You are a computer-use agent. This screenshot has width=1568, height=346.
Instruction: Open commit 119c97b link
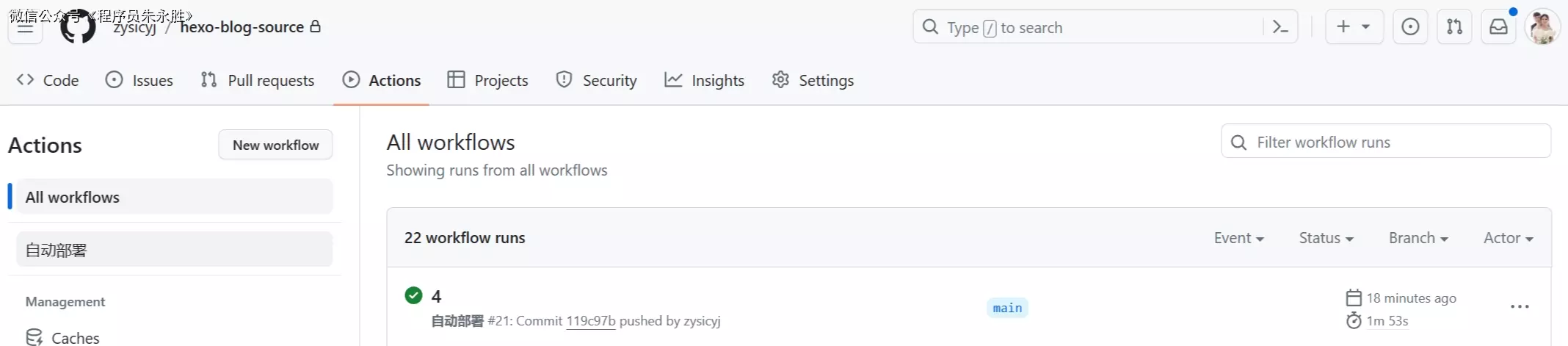[x=590, y=321]
